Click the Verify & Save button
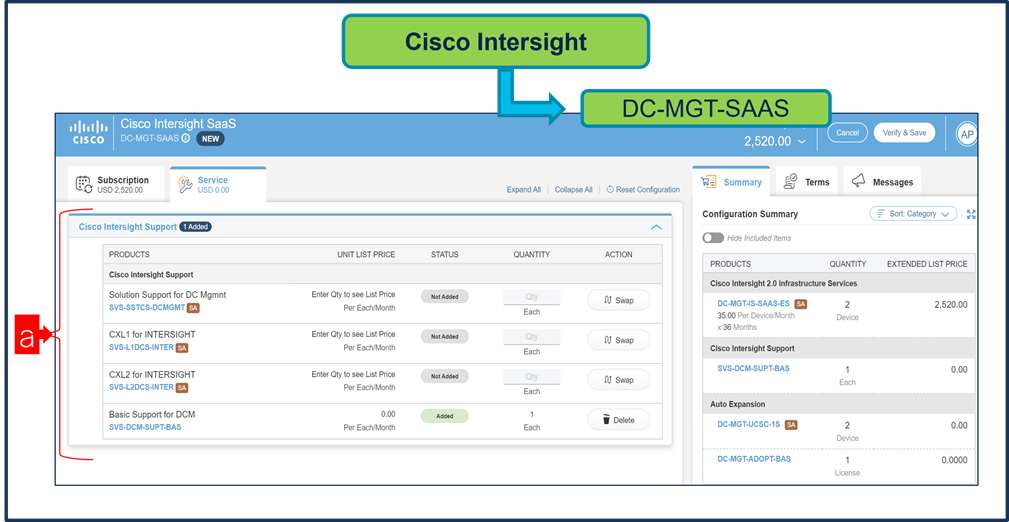 (x=904, y=133)
